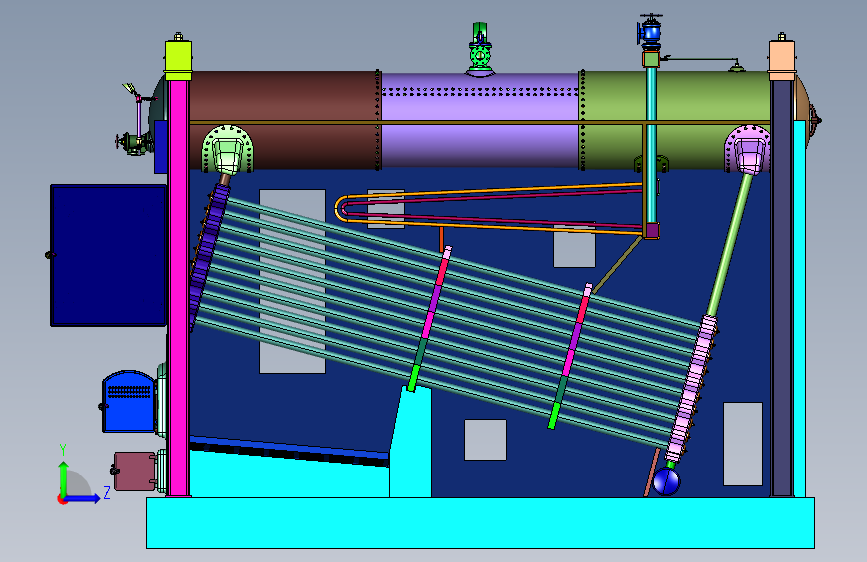Select the large gray rectangular opening at left
The image size is (867, 562).
(x=293, y=282)
